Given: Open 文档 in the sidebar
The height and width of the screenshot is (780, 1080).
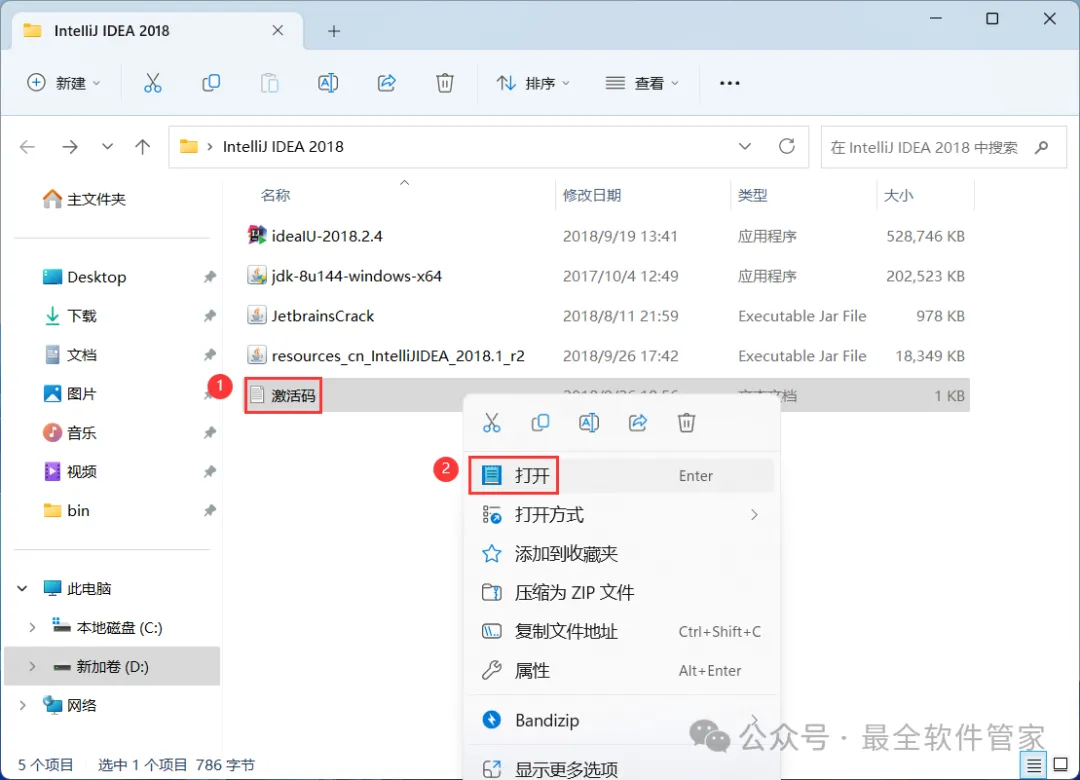Looking at the screenshot, I should point(70,355).
